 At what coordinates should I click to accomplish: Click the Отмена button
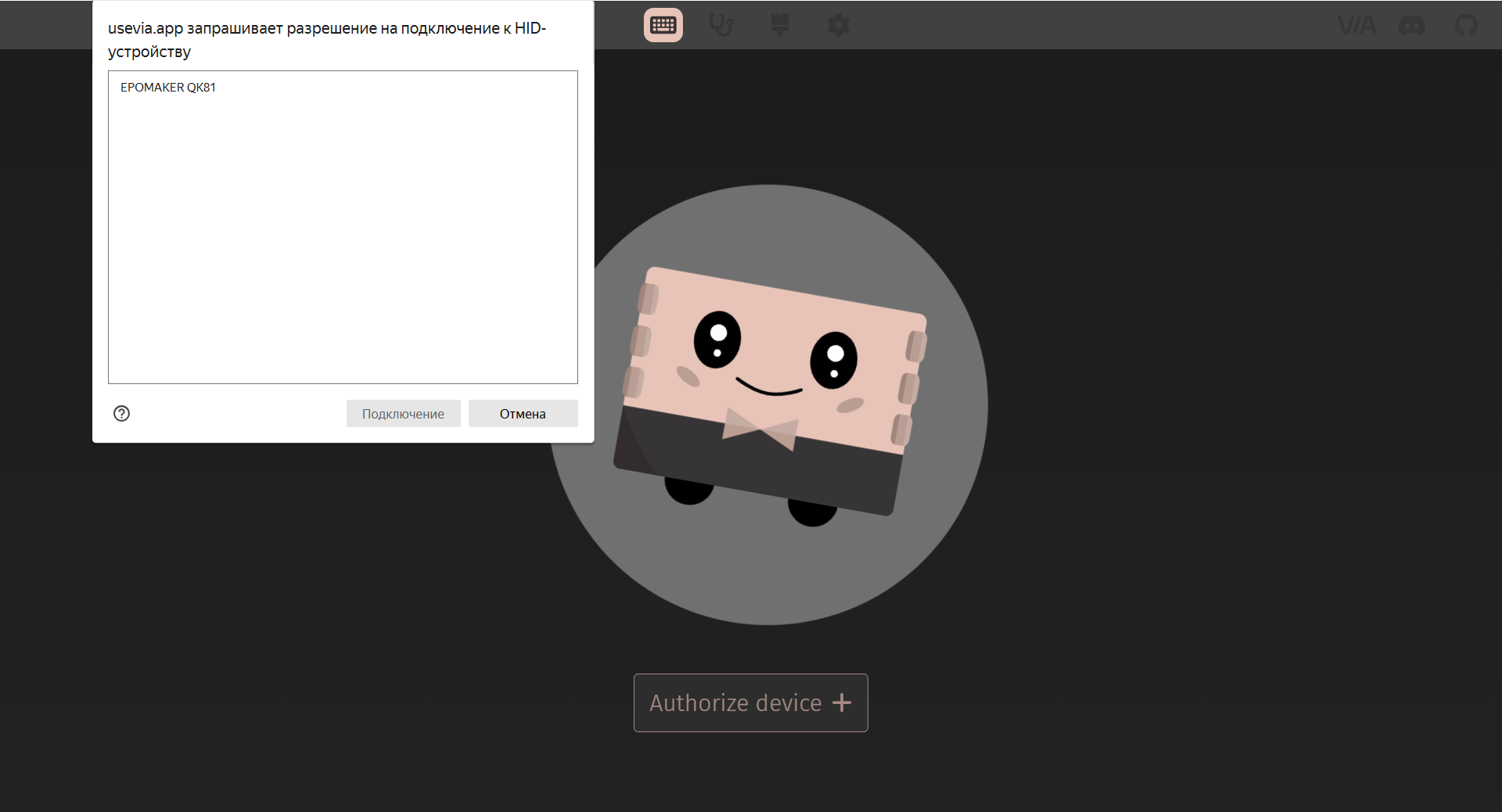coord(523,413)
